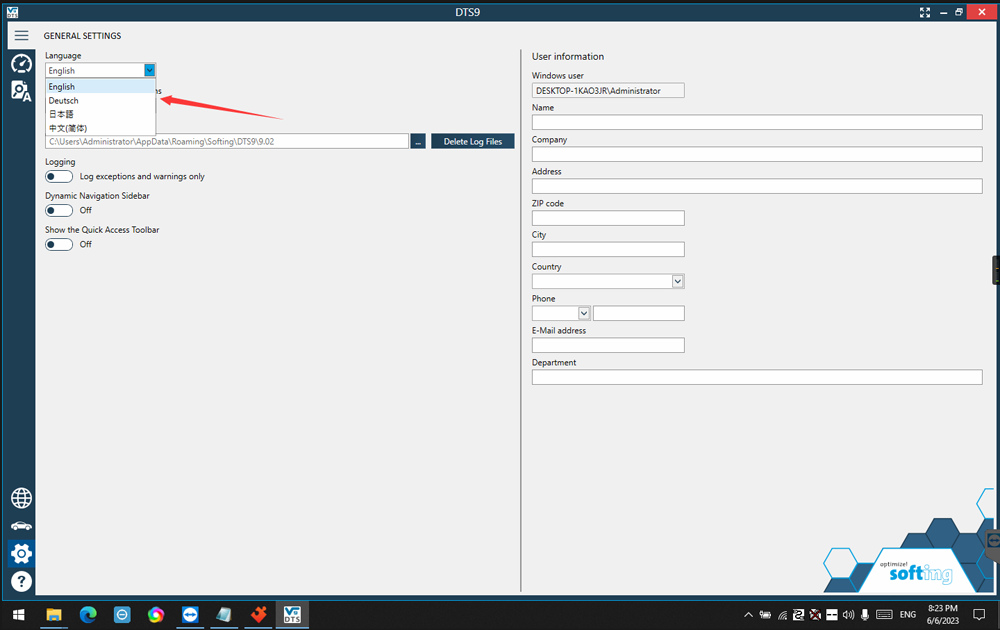The width and height of the screenshot is (1000, 630).
Task: Open TeamViewer from the taskbar
Action: coord(190,614)
